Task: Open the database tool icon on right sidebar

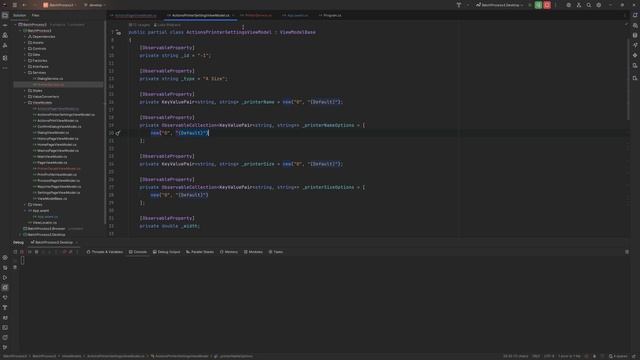Action: pyautogui.click(x=635, y=35)
